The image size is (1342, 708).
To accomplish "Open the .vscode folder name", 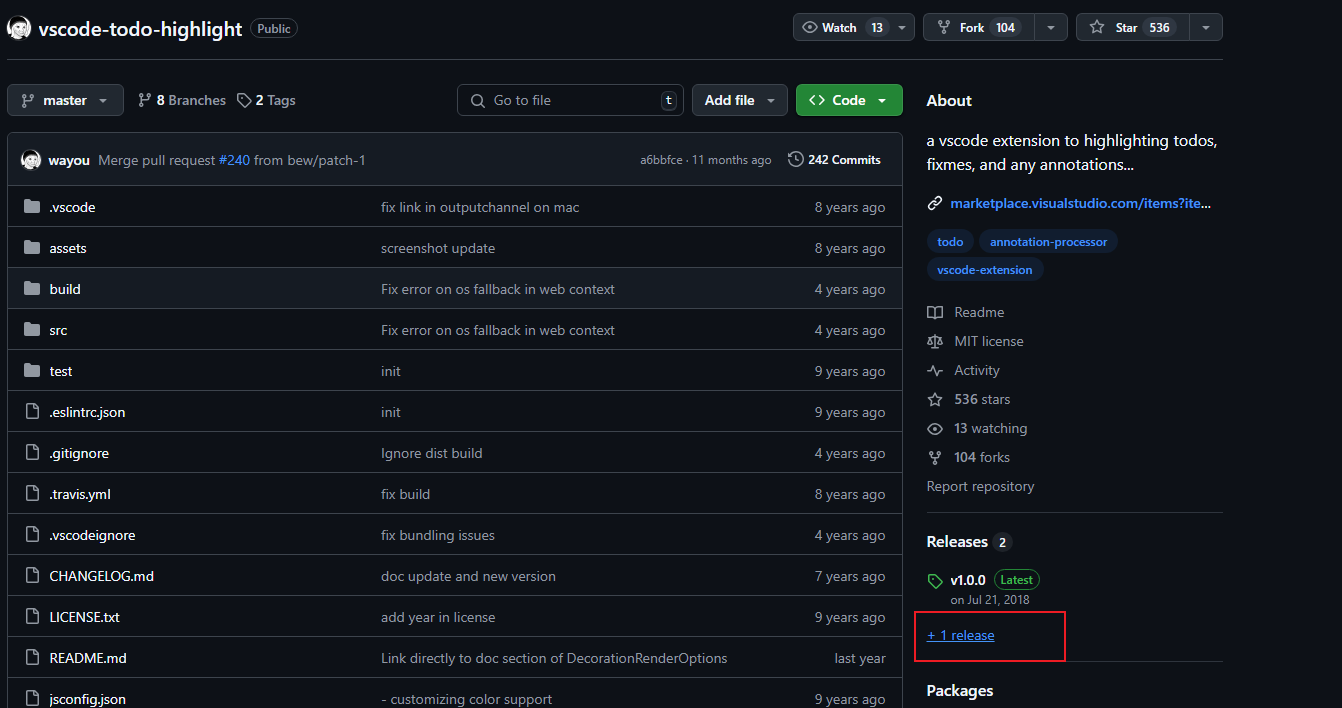I will tap(72, 207).
